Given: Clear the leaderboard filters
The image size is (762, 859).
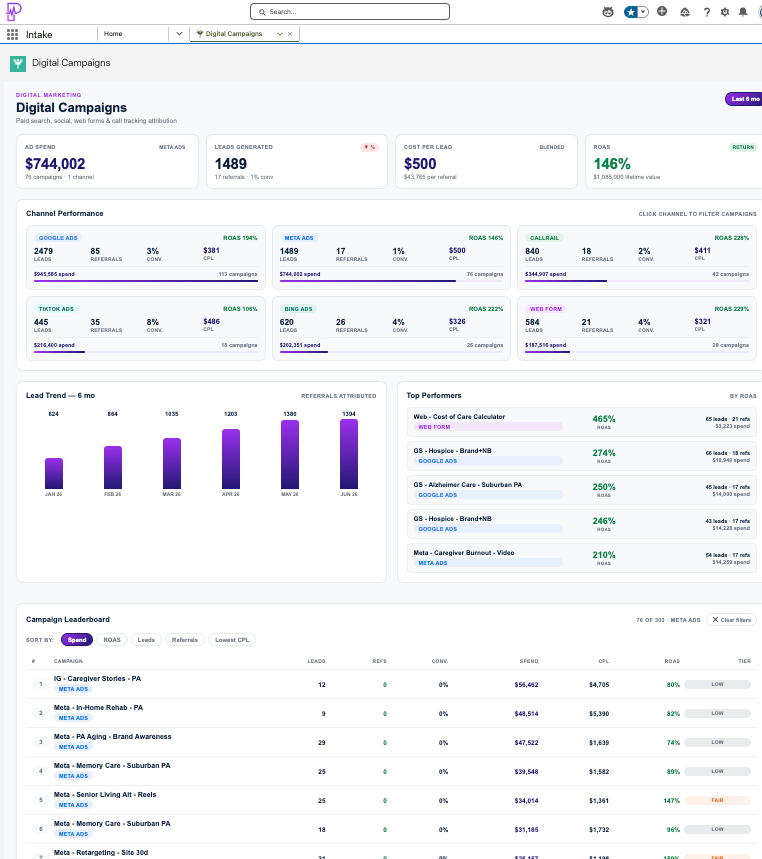Looking at the screenshot, I should click(731, 620).
